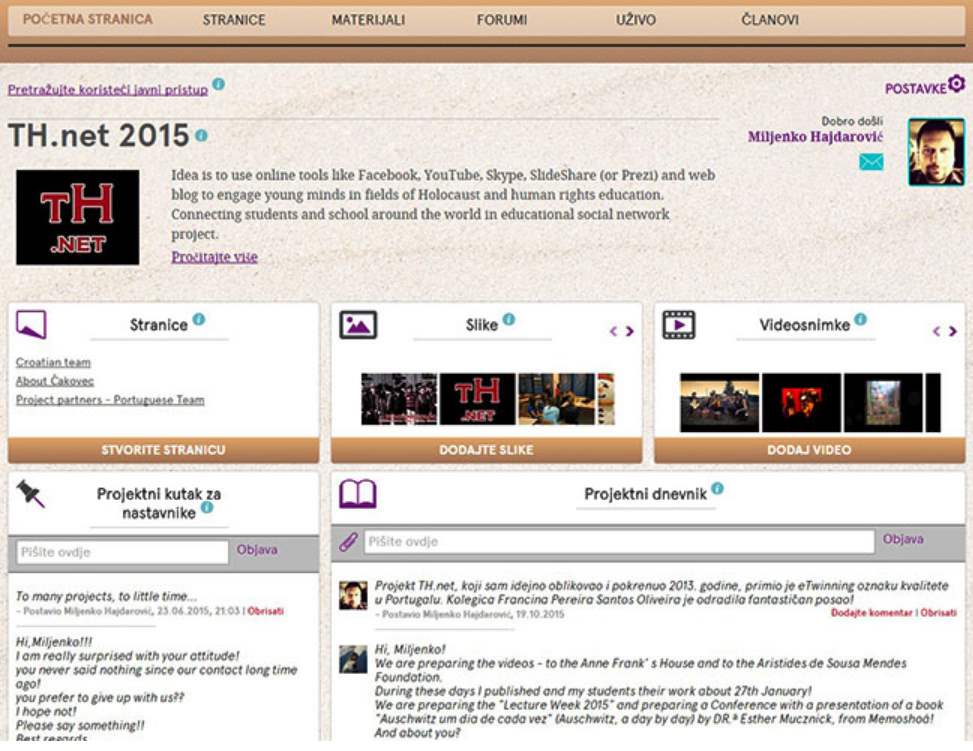Click the info icon beside Stranice heading
The height and width of the screenshot is (751, 973).
(x=199, y=320)
